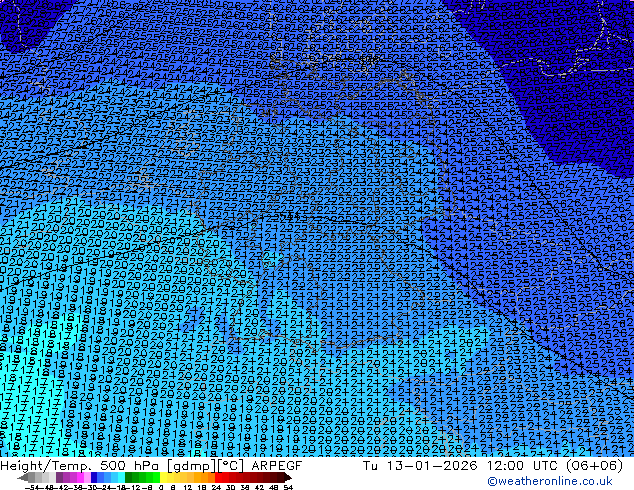The image size is (634, 490).
Task: Select the green segment of the temperature legend
Action: [x=142, y=478]
